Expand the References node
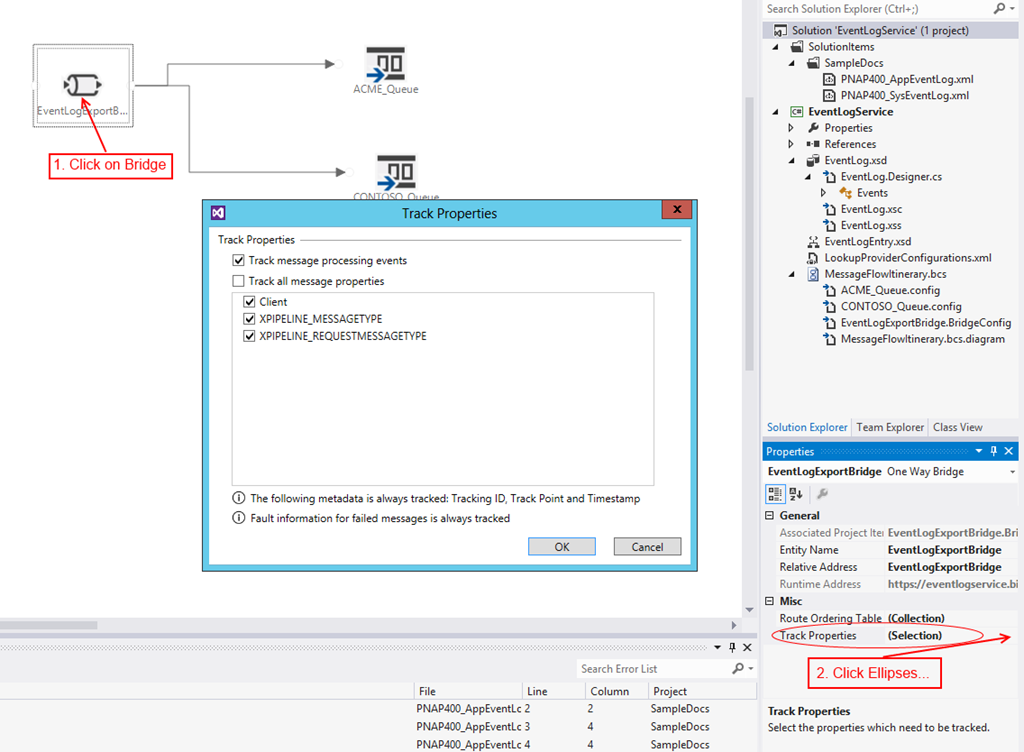 (x=791, y=144)
